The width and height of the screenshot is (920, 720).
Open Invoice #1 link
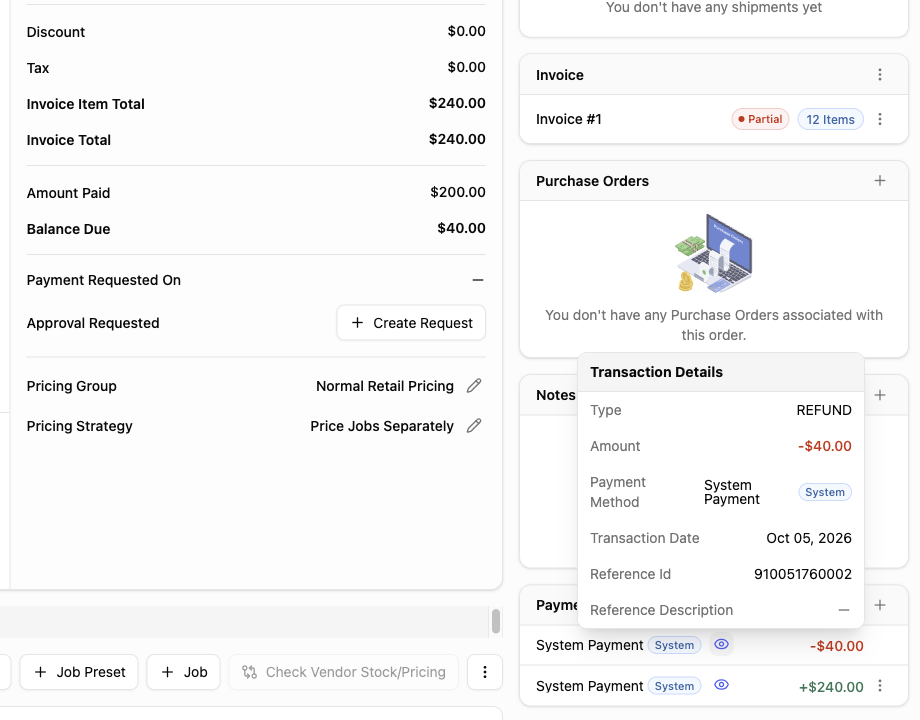(x=569, y=119)
